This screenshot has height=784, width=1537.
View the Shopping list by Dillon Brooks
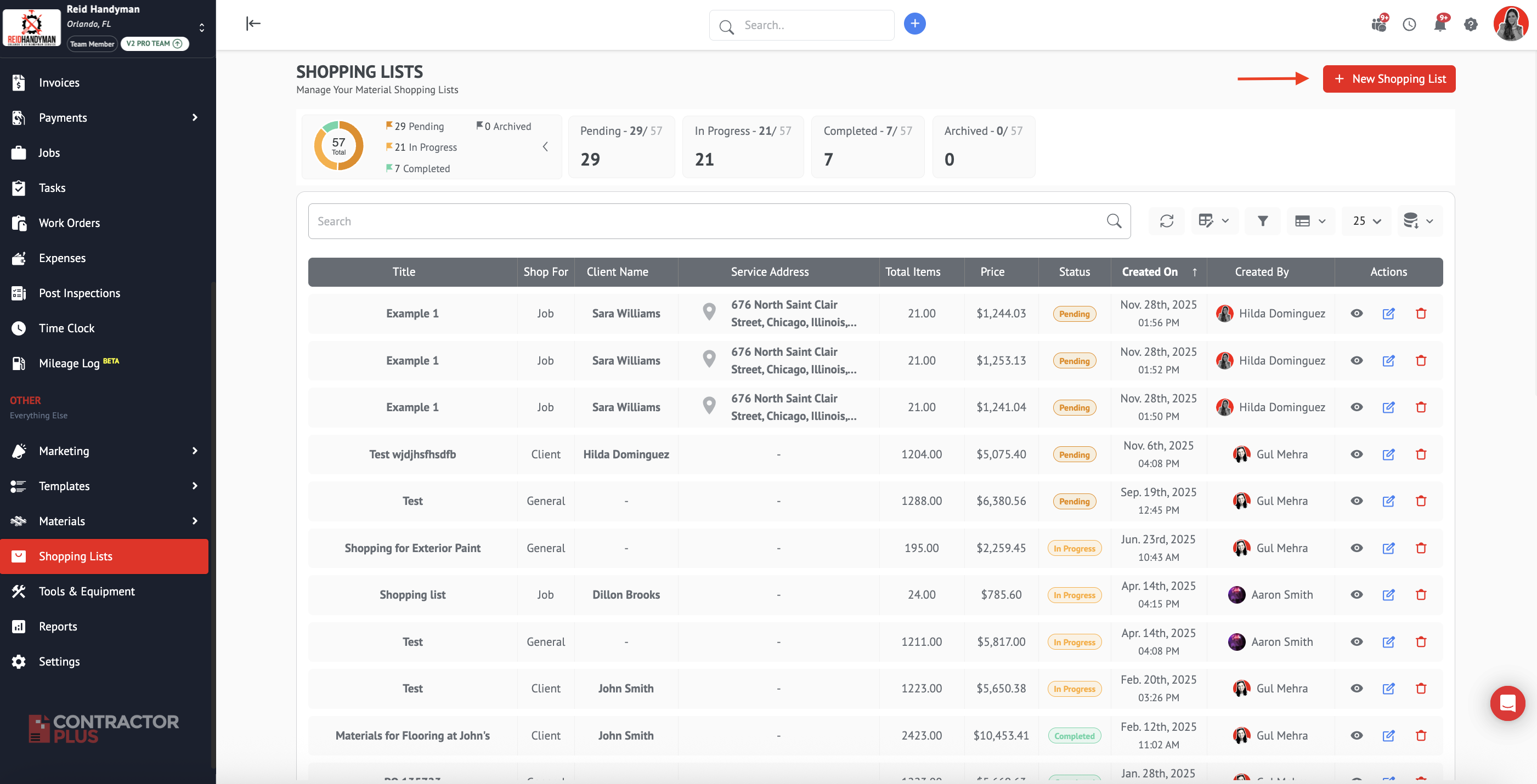(x=1356, y=594)
